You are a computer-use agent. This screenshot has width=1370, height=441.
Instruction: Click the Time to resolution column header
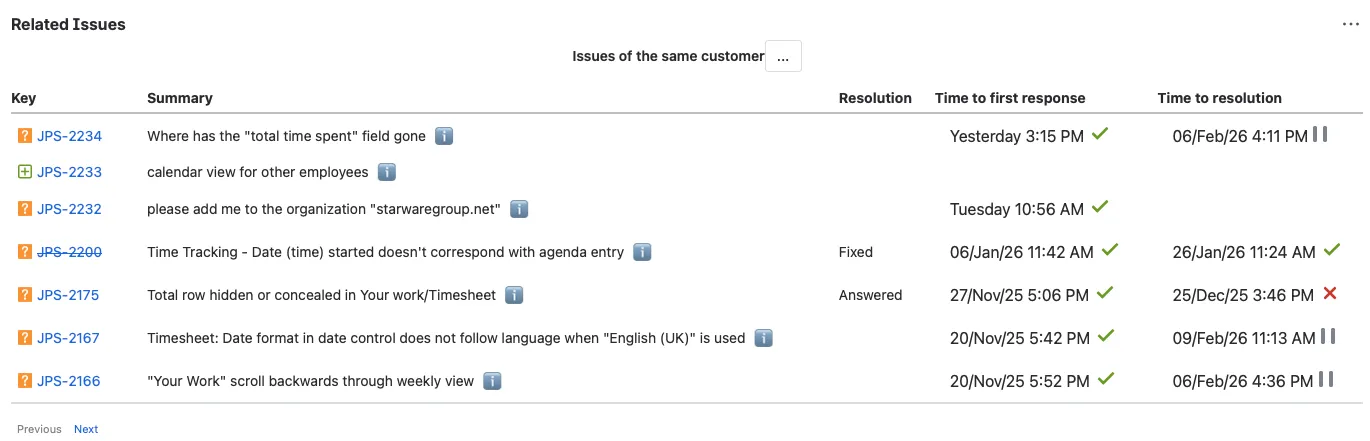(1219, 98)
